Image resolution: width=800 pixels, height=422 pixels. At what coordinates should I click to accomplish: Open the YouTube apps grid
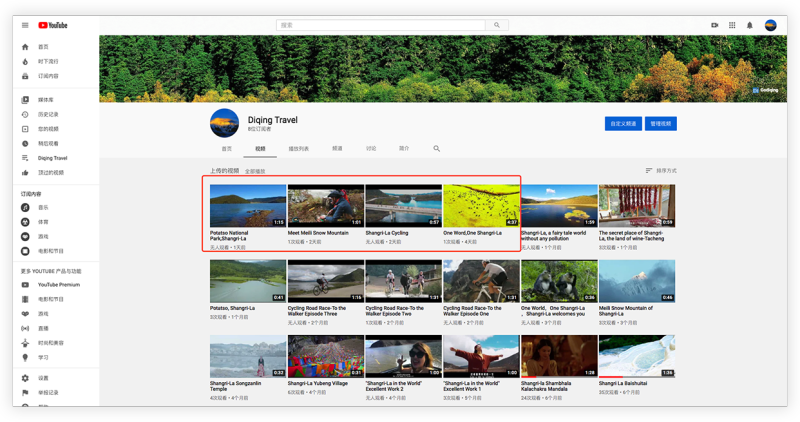[732, 25]
